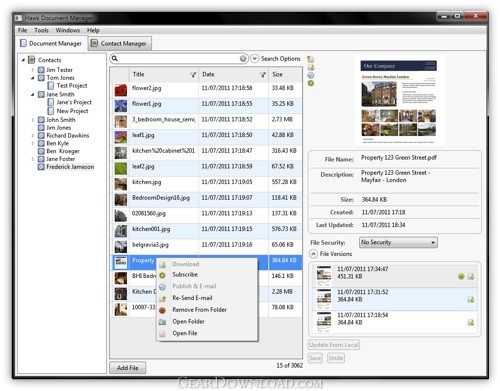Click the green refresh icon beside file list

click(311, 83)
